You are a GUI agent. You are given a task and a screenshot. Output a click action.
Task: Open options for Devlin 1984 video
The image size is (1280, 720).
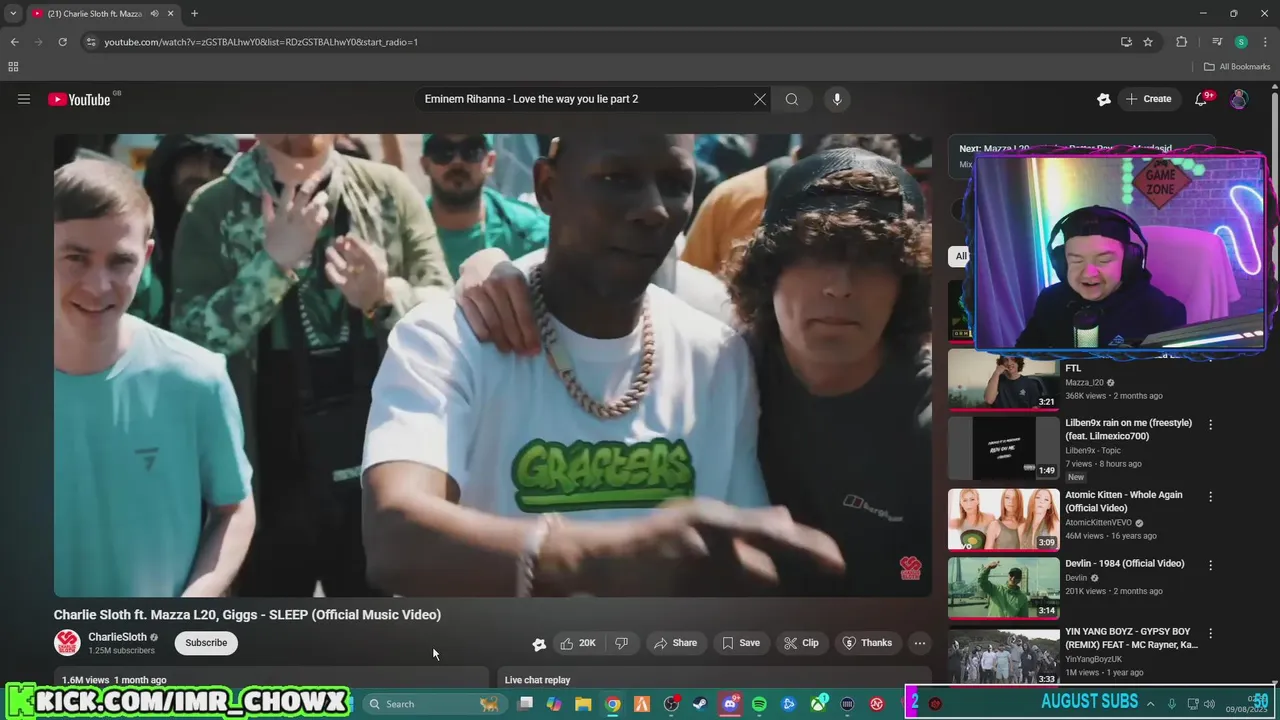(x=1210, y=565)
